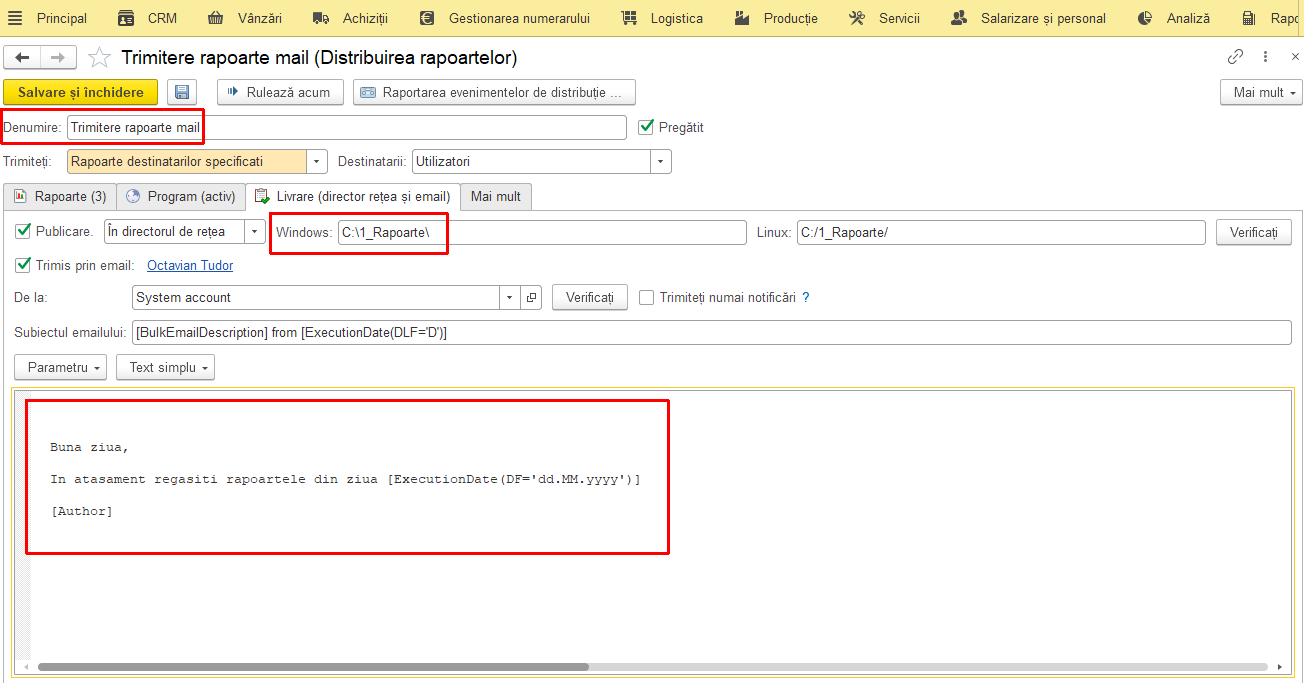Toggle the Trimis prin email checkbox

click(x=23, y=265)
